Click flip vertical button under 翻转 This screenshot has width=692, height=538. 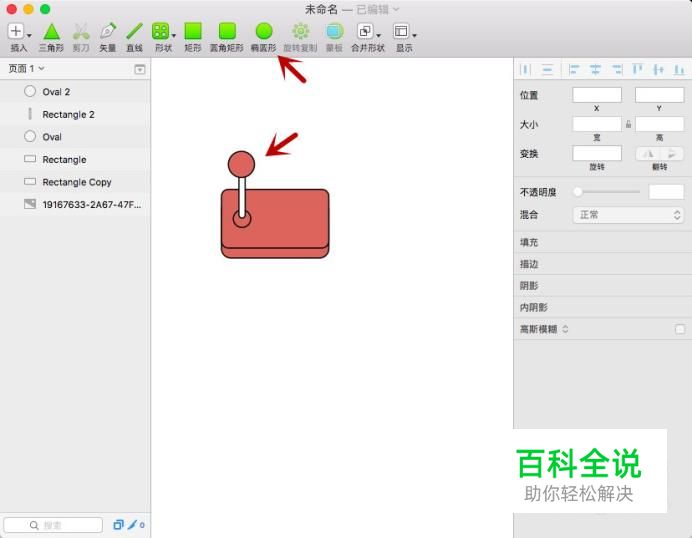click(x=672, y=154)
